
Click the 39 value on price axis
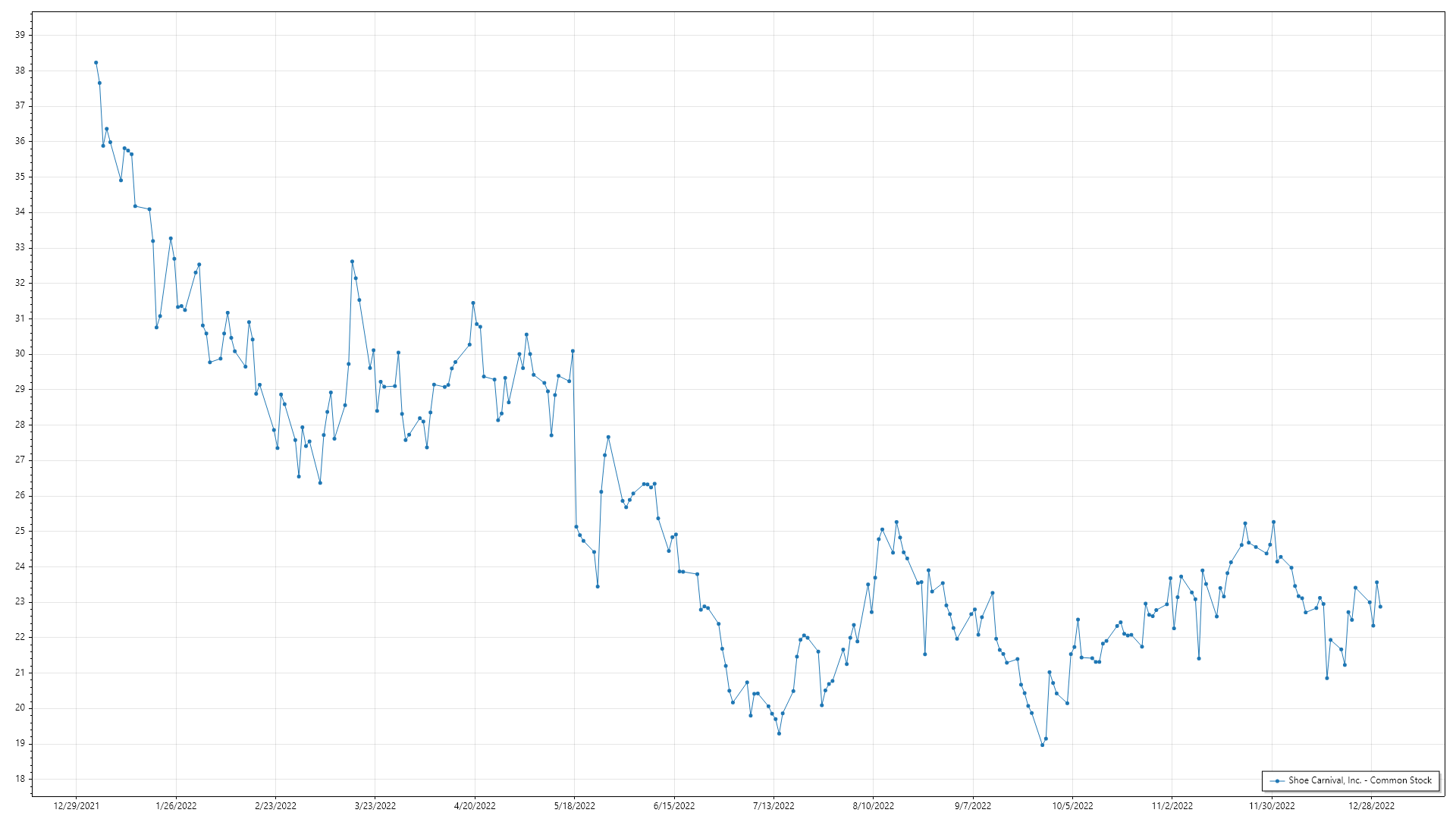click(20, 35)
